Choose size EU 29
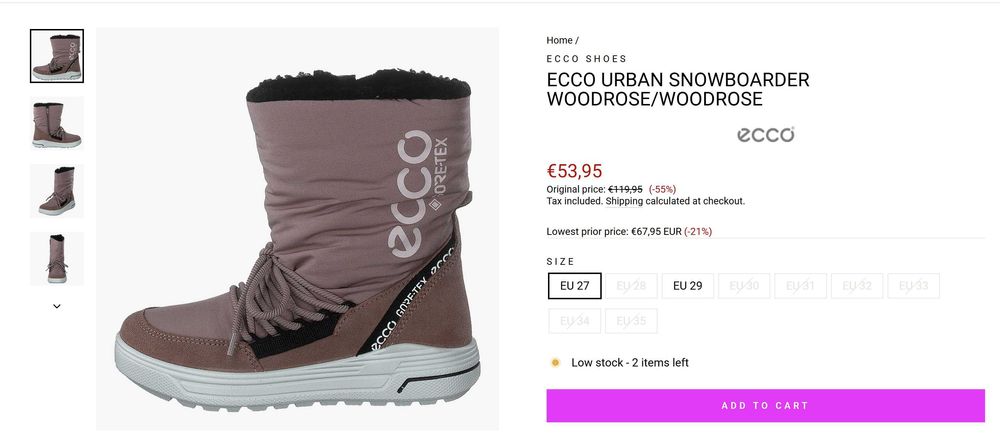 (687, 286)
